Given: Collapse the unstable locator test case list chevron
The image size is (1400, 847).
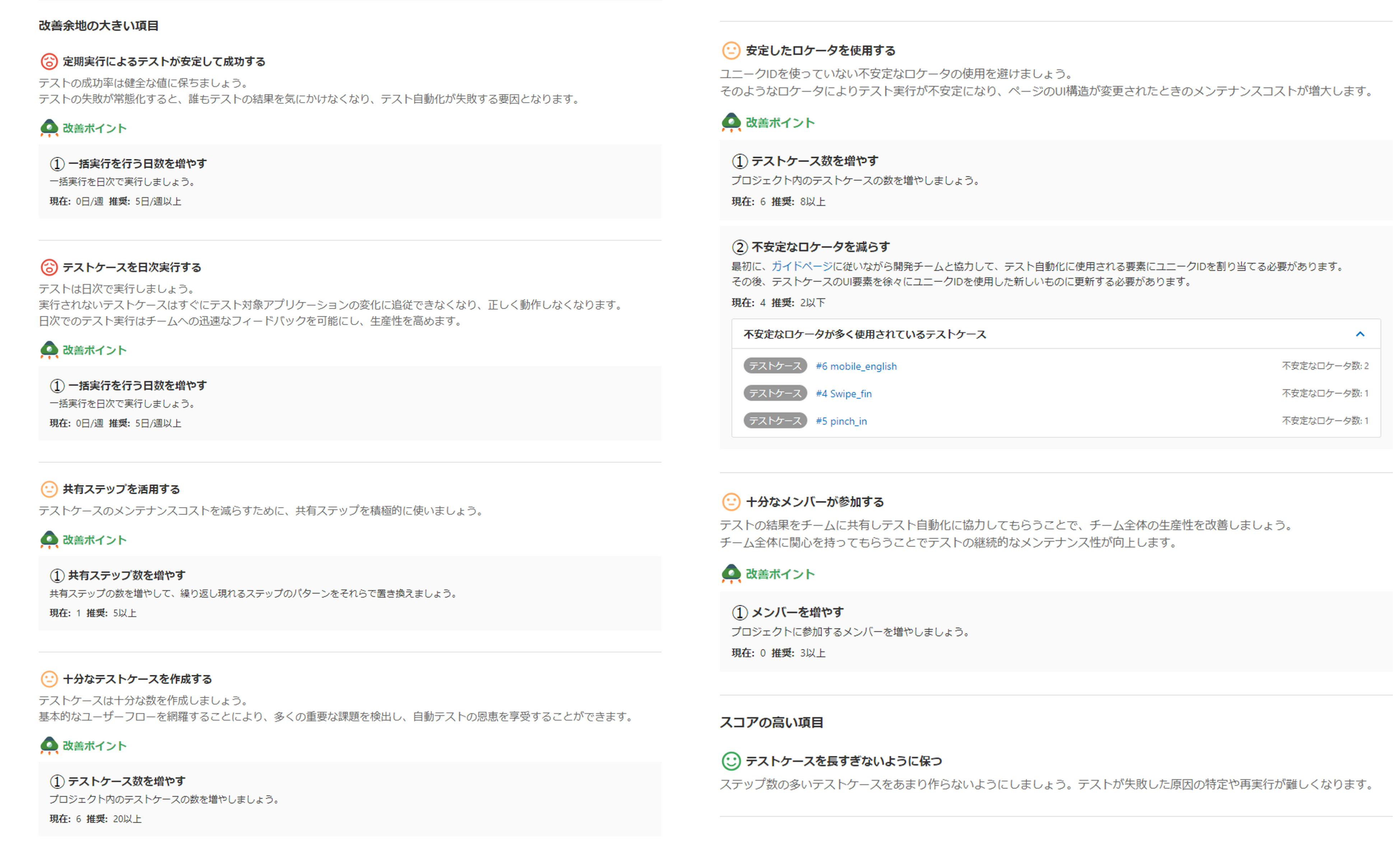Looking at the screenshot, I should (1360, 334).
